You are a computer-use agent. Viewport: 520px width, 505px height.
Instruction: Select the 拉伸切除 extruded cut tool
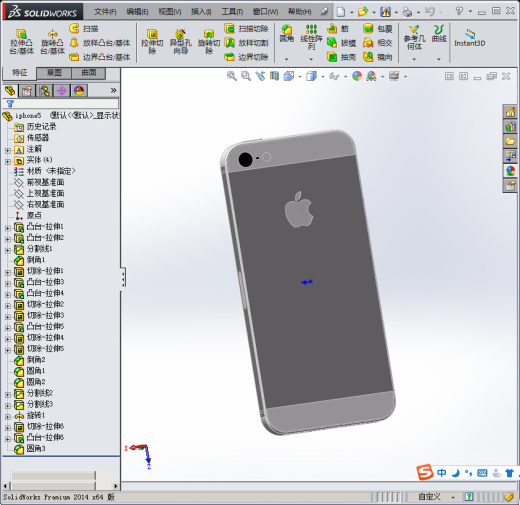tap(152, 42)
